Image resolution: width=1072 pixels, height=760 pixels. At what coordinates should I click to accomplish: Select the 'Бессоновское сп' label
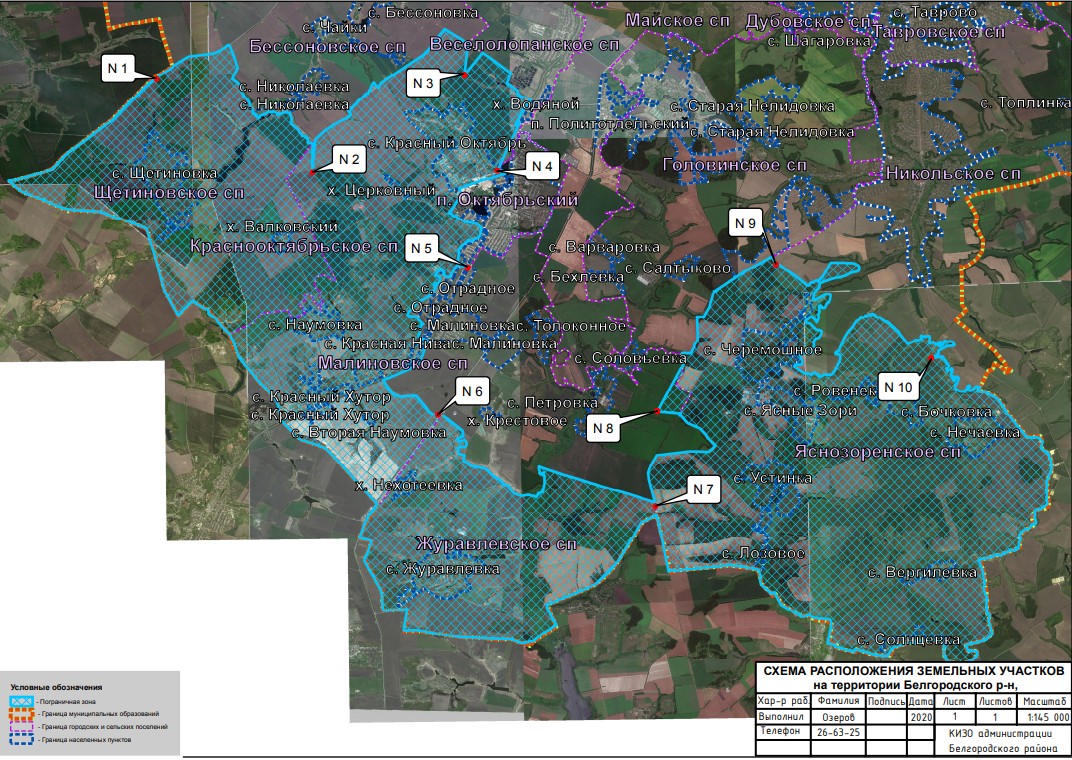(x=327, y=46)
